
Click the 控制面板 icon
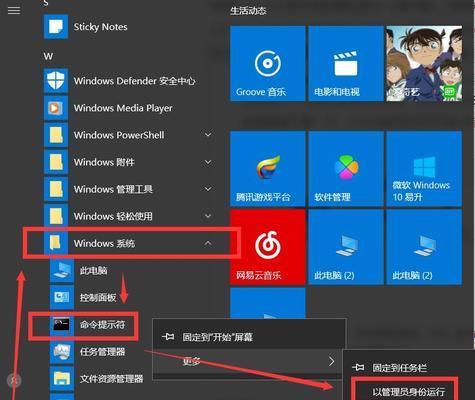click(62, 297)
